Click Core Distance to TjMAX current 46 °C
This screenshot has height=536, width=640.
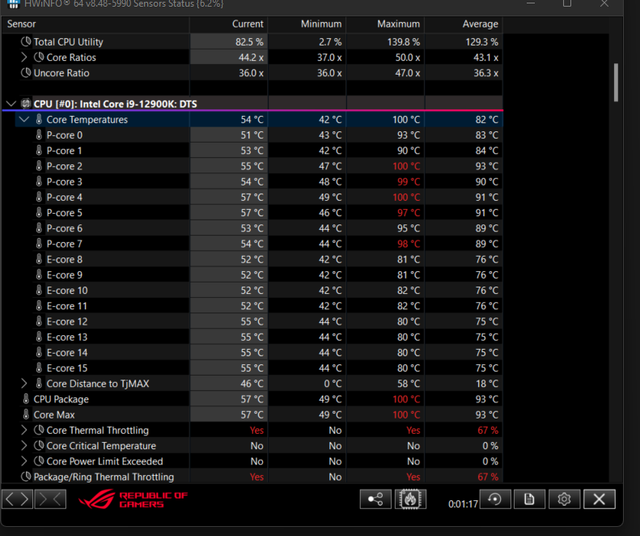coord(252,384)
